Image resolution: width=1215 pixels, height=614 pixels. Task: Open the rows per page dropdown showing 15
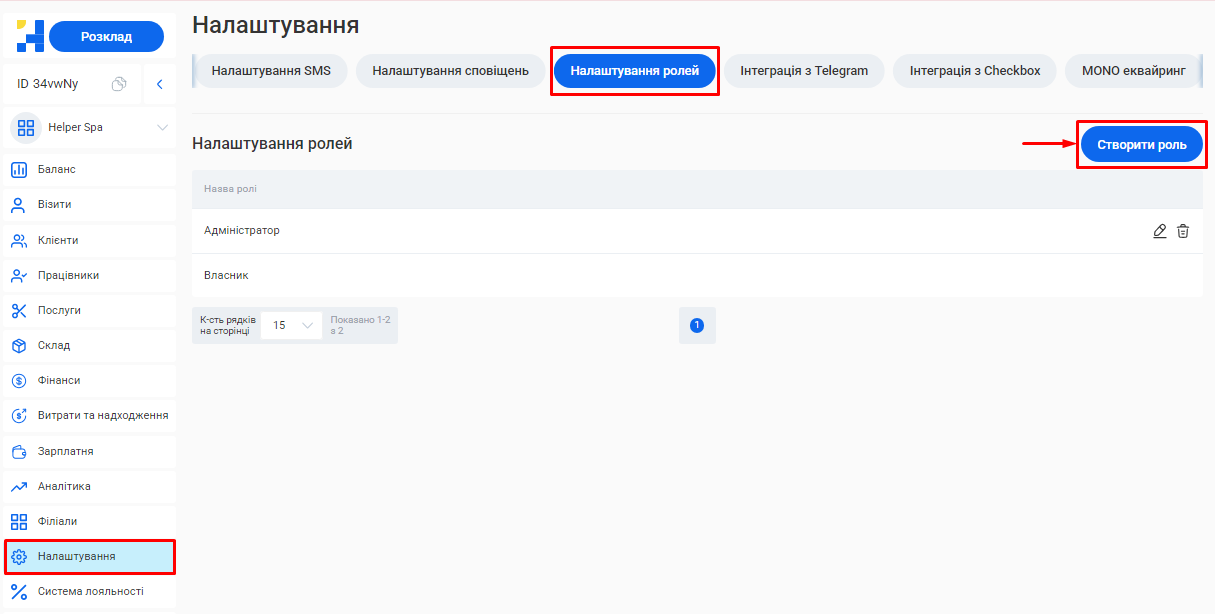pos(290,325)
